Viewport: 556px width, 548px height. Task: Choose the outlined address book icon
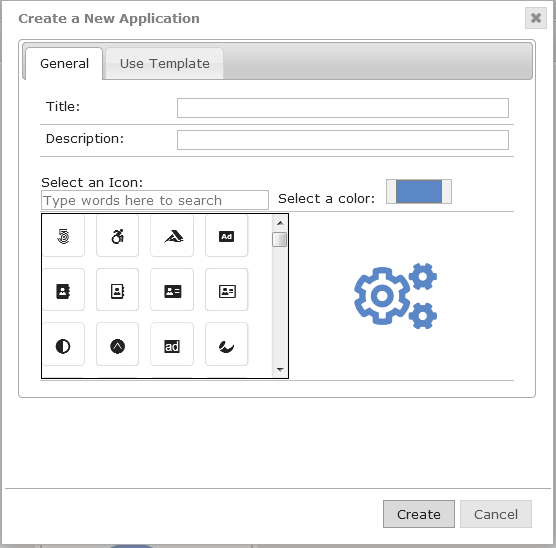pos(117,290)
